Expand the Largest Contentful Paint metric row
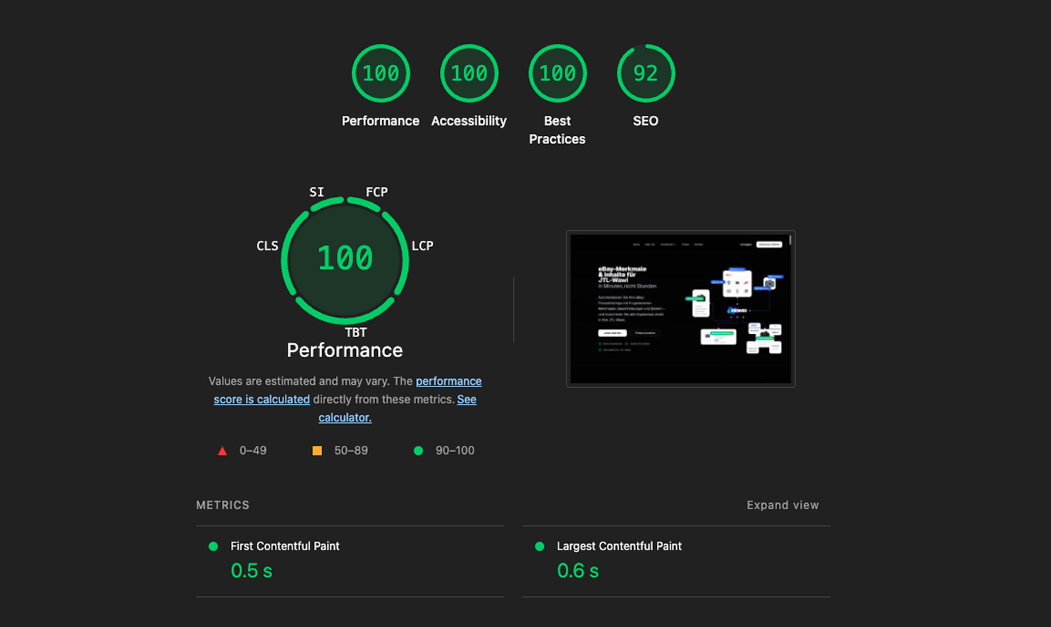This screenshot has height=627, width=1051. tap(619, 546)
